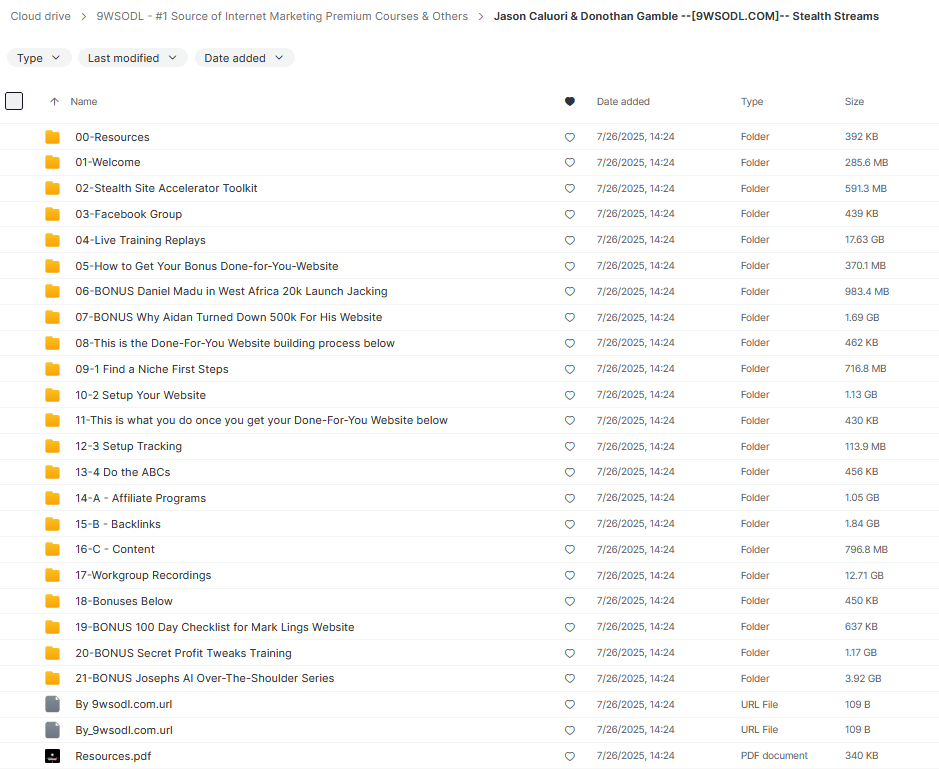Favorite the 01-Welcome folder with heart
939x771 pixels.
coord(570,163)
